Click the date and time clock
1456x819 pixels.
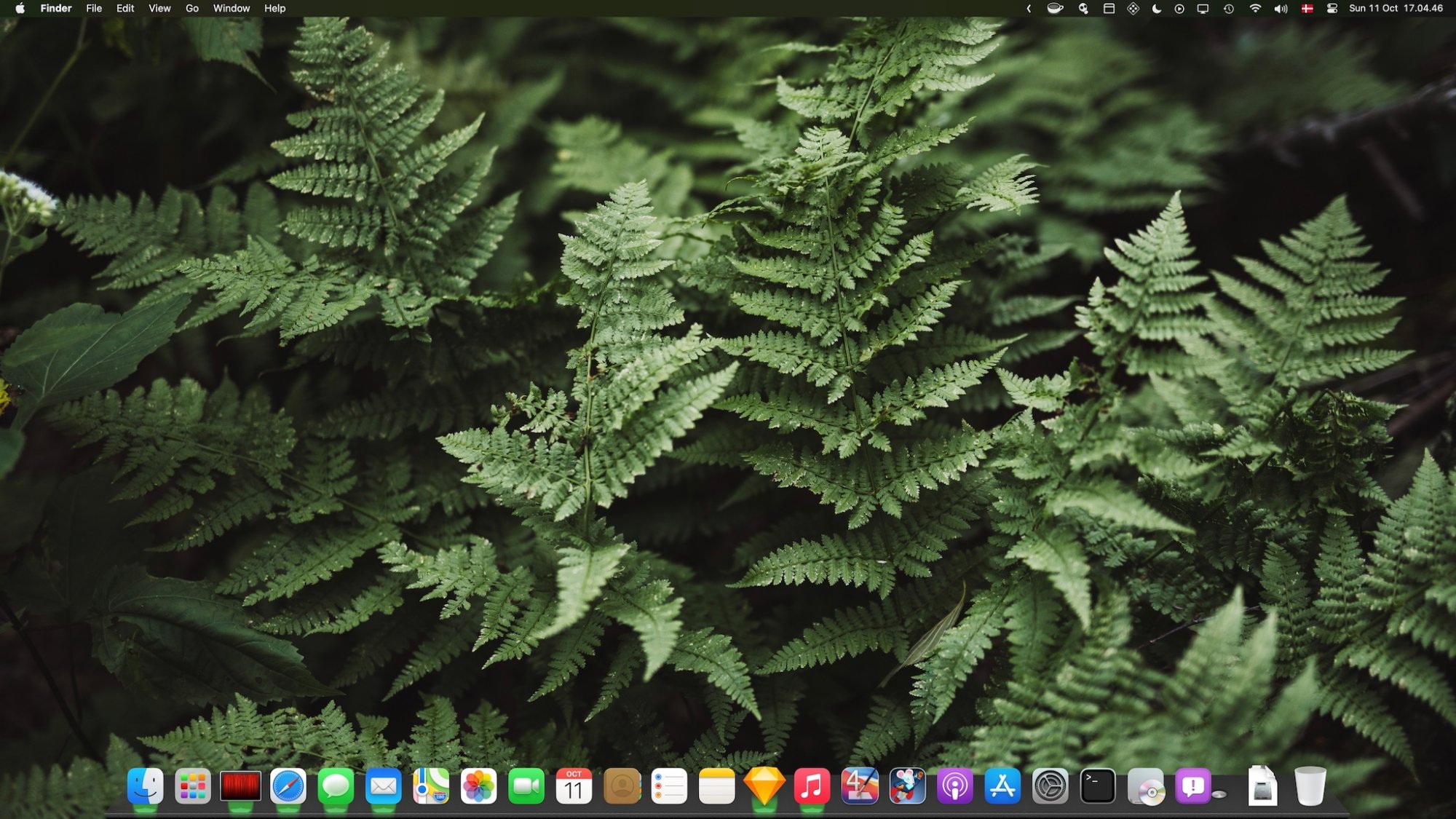tap(1396, 9)
